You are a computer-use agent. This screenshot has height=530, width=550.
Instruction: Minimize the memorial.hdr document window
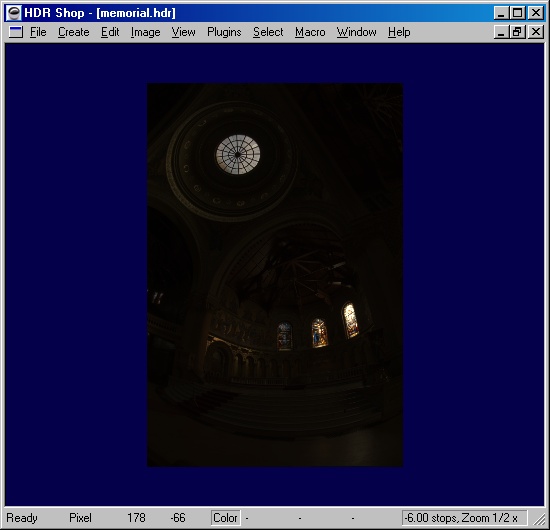[501, 32]
